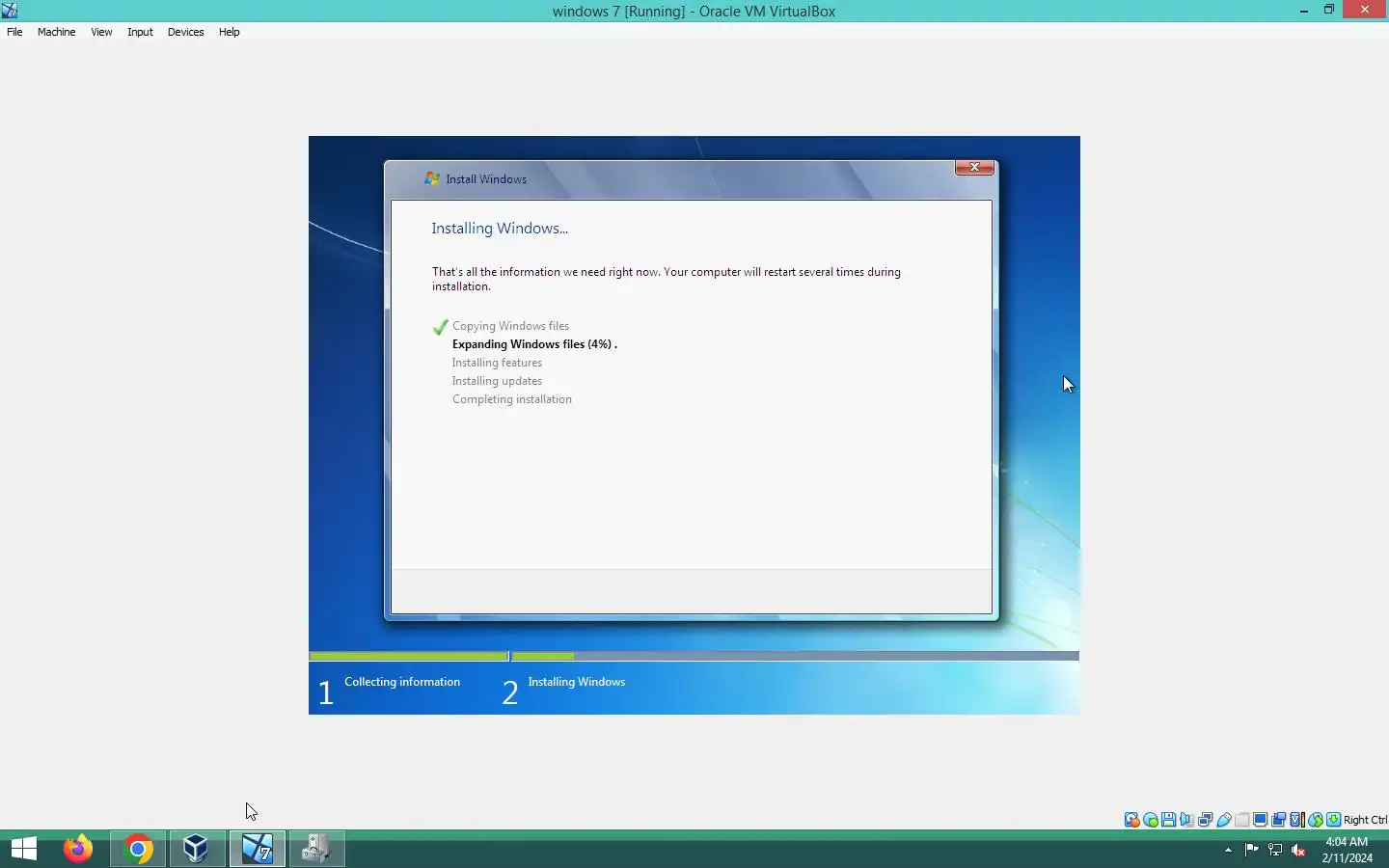Viewport: 1389px width, 868px height.
Task: Click the audio status icon in VirtualBox
Action: pos(1187,820)
